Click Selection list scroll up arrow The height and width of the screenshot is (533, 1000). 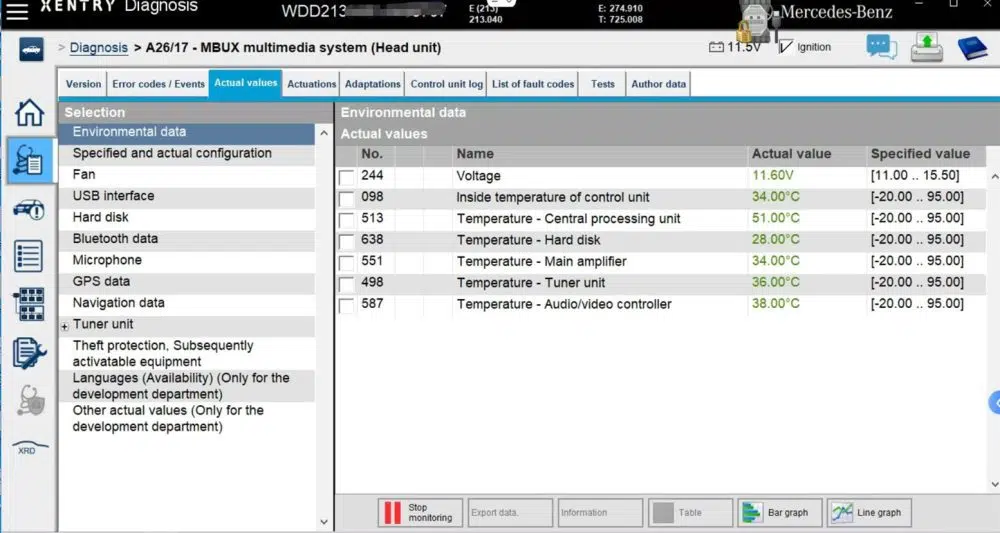click(x=324, y=133)
